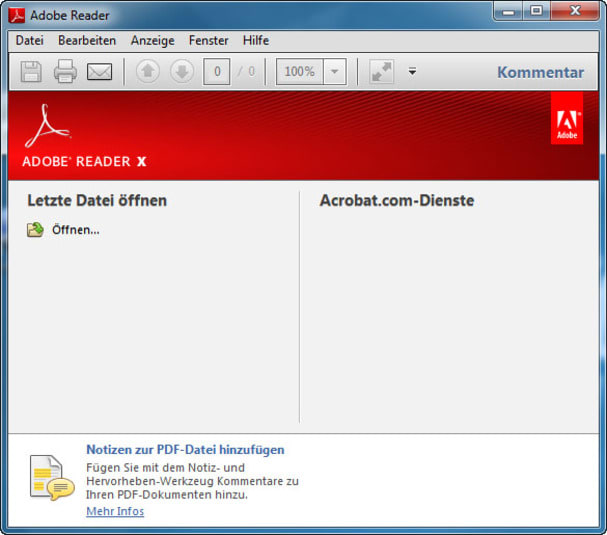Open the Datei menu
This screenshot has height=535, width=607.
(x=29, y=40)
